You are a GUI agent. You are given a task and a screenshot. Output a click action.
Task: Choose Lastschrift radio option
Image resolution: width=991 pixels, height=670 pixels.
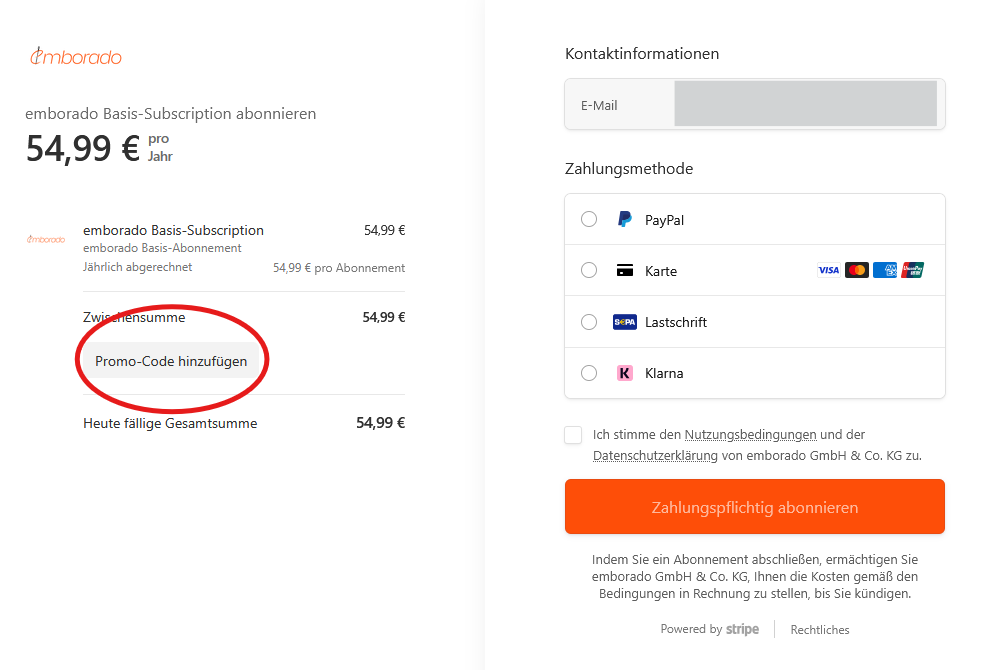pyautogui.click(x=589, y=322)
